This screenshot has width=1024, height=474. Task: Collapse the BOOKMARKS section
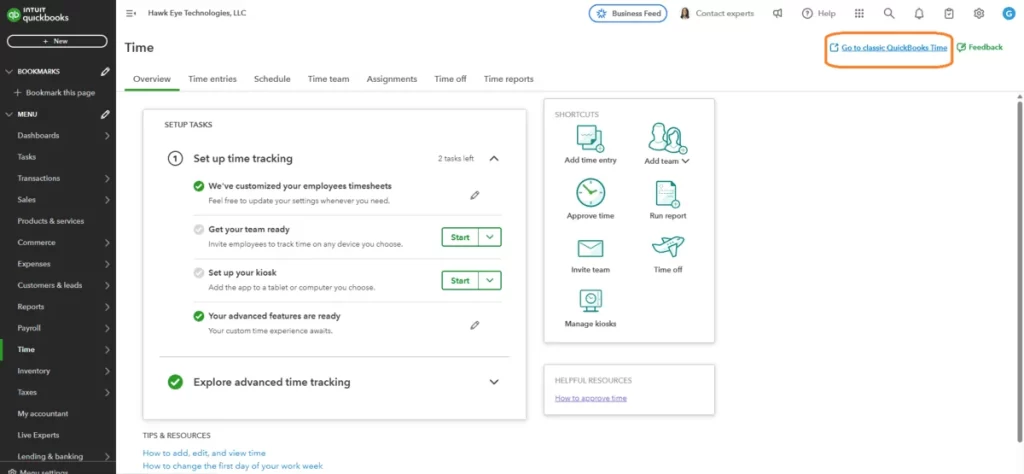[8, 72]
